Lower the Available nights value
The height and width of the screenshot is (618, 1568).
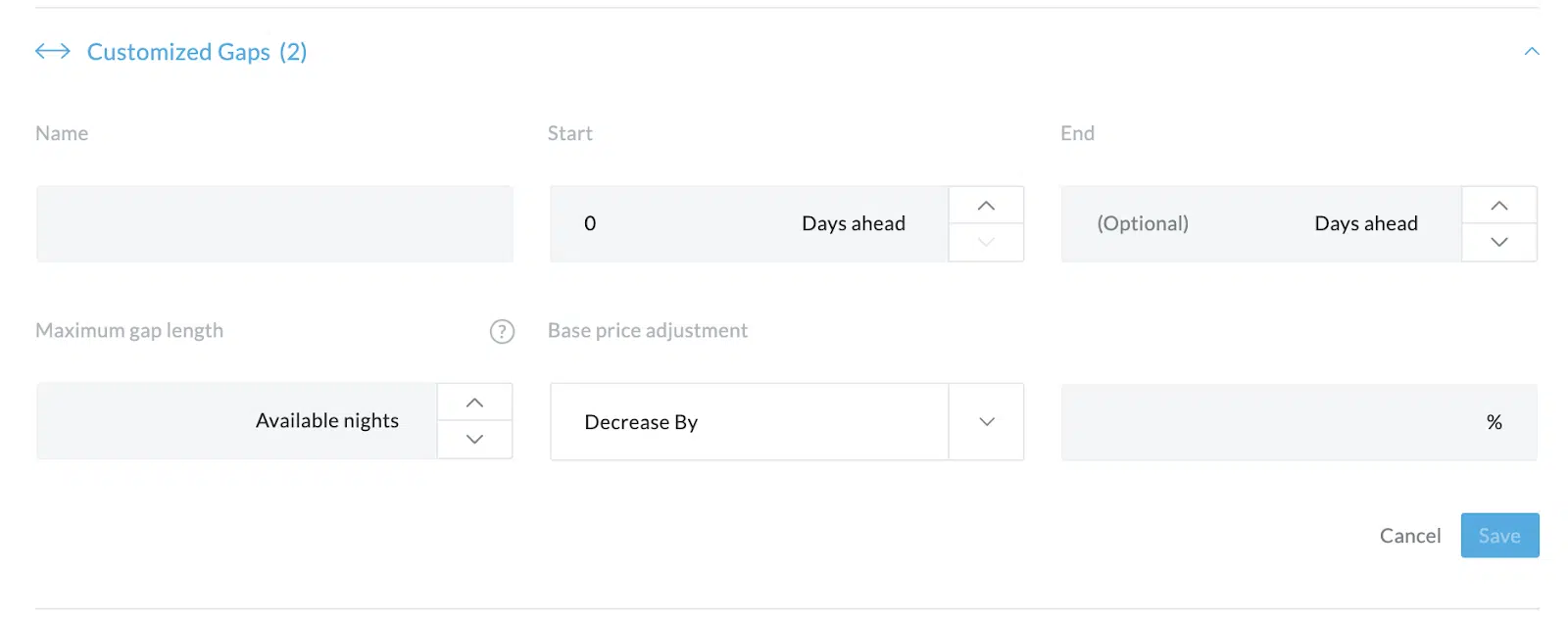[x=474, y=440]
